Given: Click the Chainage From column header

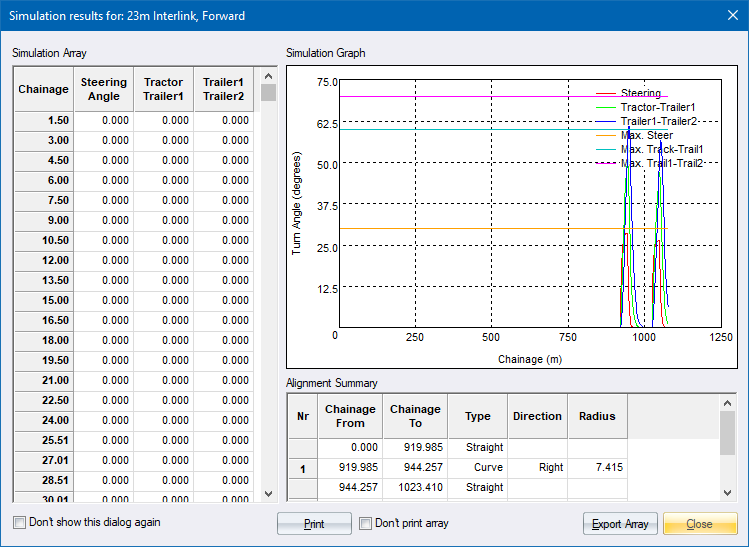Looking at the screenshot, I should (350, 416).
